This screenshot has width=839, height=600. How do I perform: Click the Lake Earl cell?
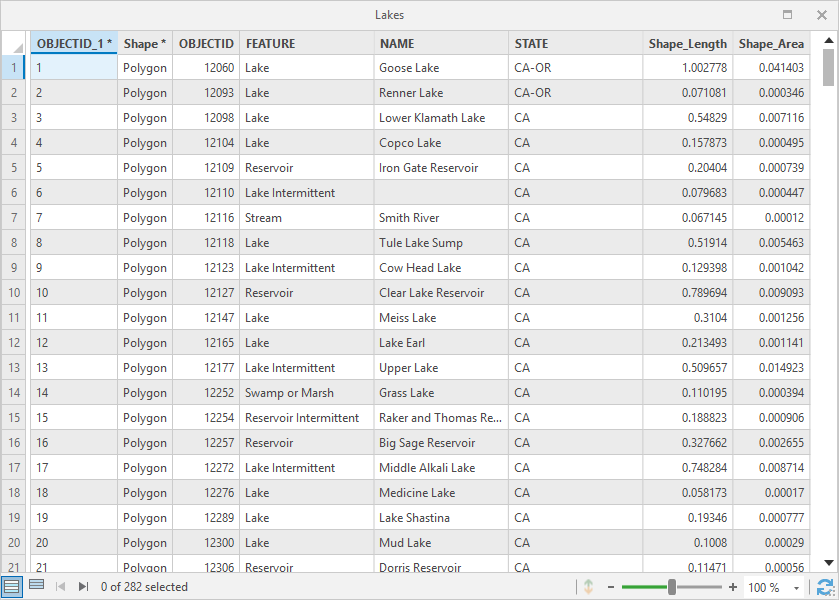click(x=441, y=343)
